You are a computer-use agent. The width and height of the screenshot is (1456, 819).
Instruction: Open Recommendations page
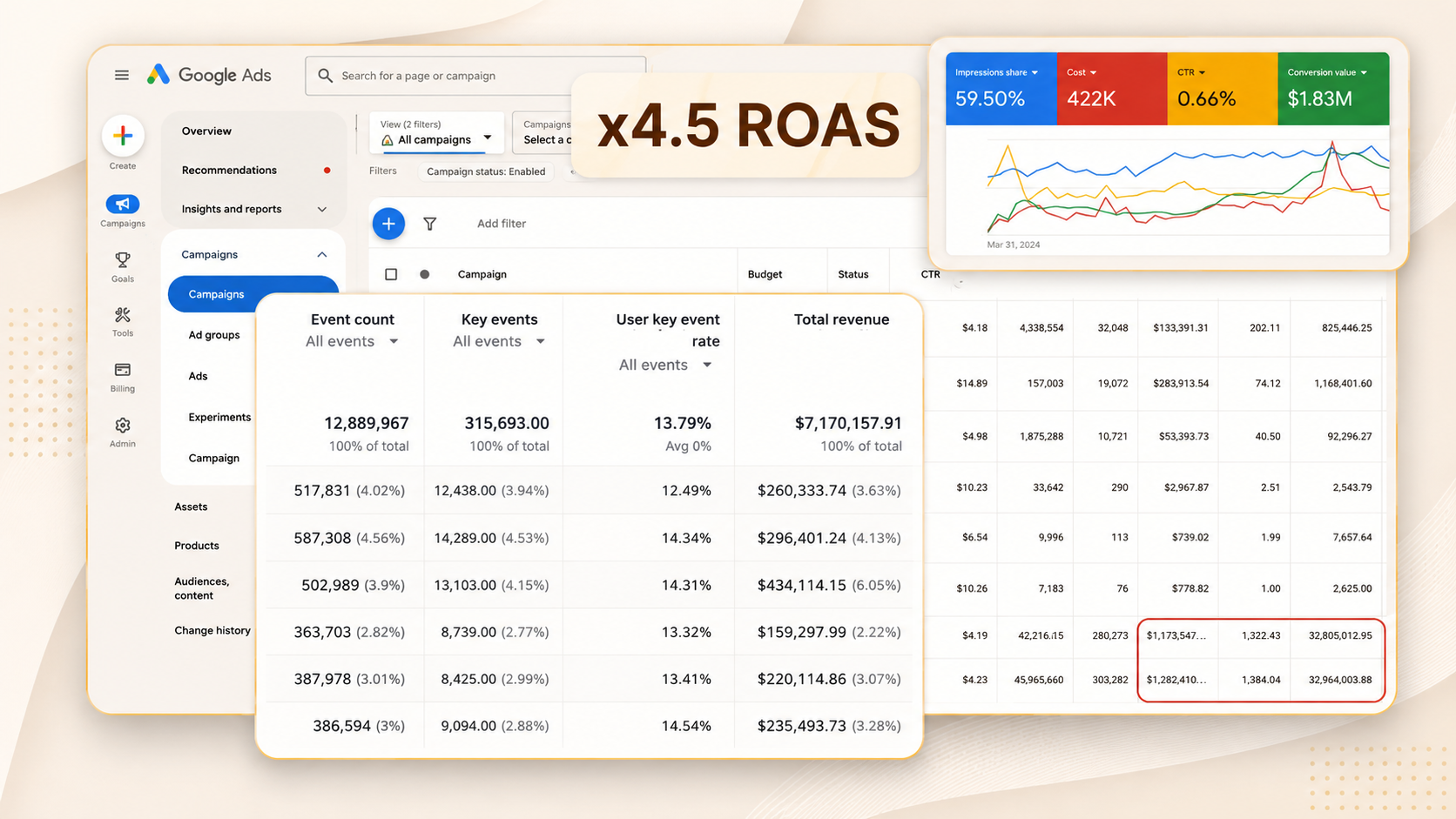(x=229, y=171)
